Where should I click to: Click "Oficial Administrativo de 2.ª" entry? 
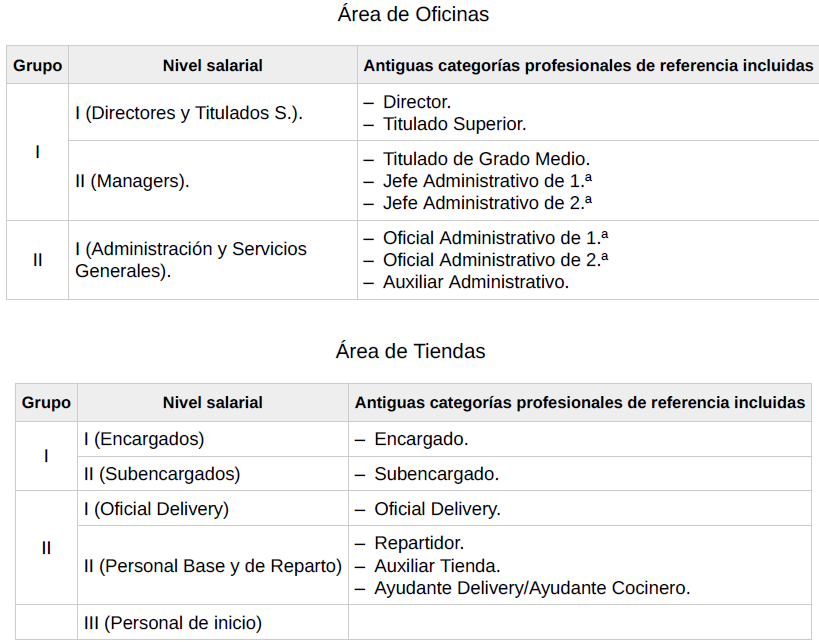click(495, 260)
